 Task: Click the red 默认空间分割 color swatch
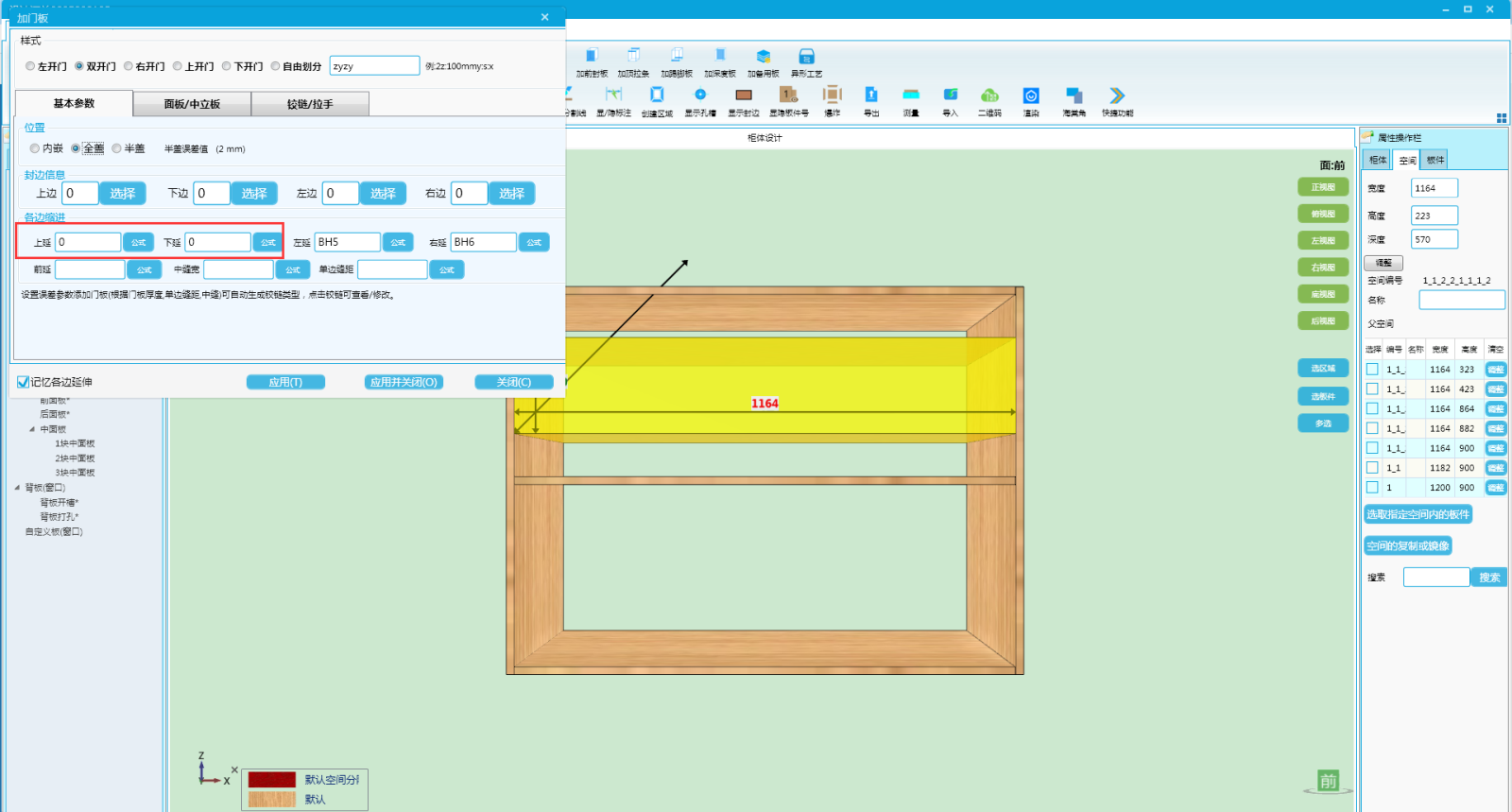point(272,780)
